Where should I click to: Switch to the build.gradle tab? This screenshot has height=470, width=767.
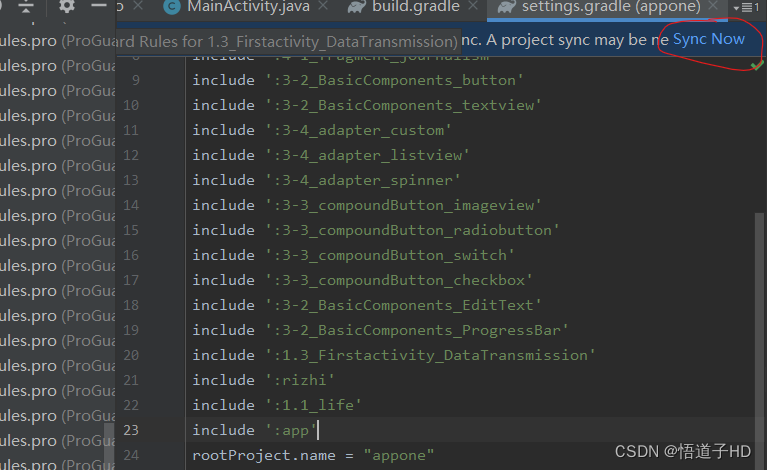[416, 7]
